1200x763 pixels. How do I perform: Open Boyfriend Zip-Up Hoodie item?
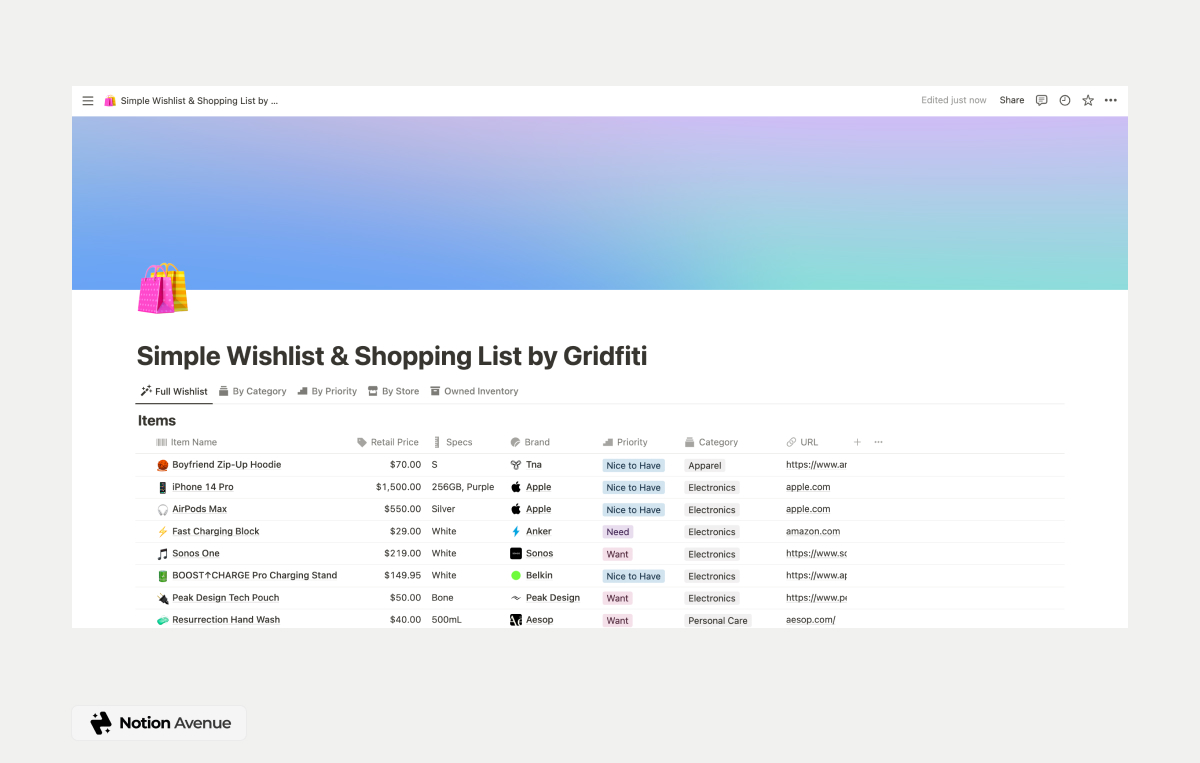point(226,465)
